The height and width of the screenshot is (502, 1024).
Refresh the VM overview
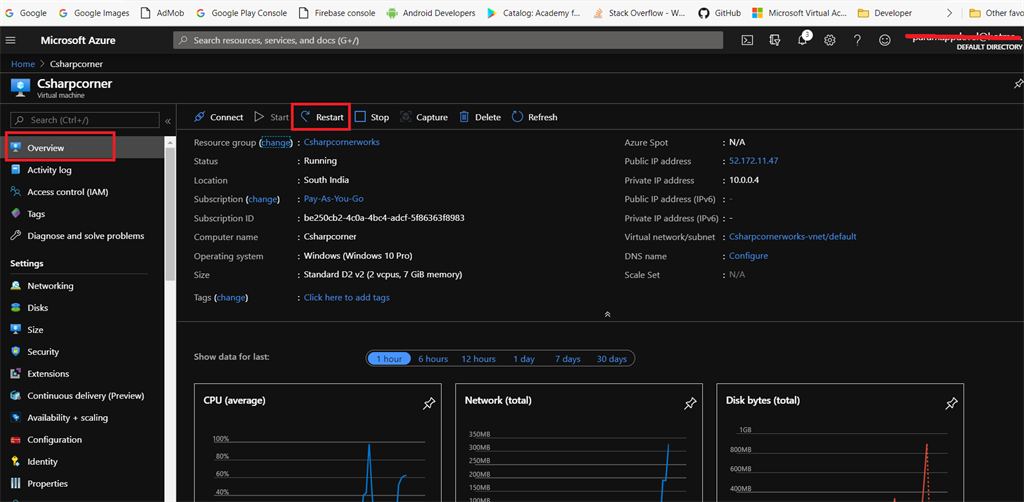click(x=534, y=118)
